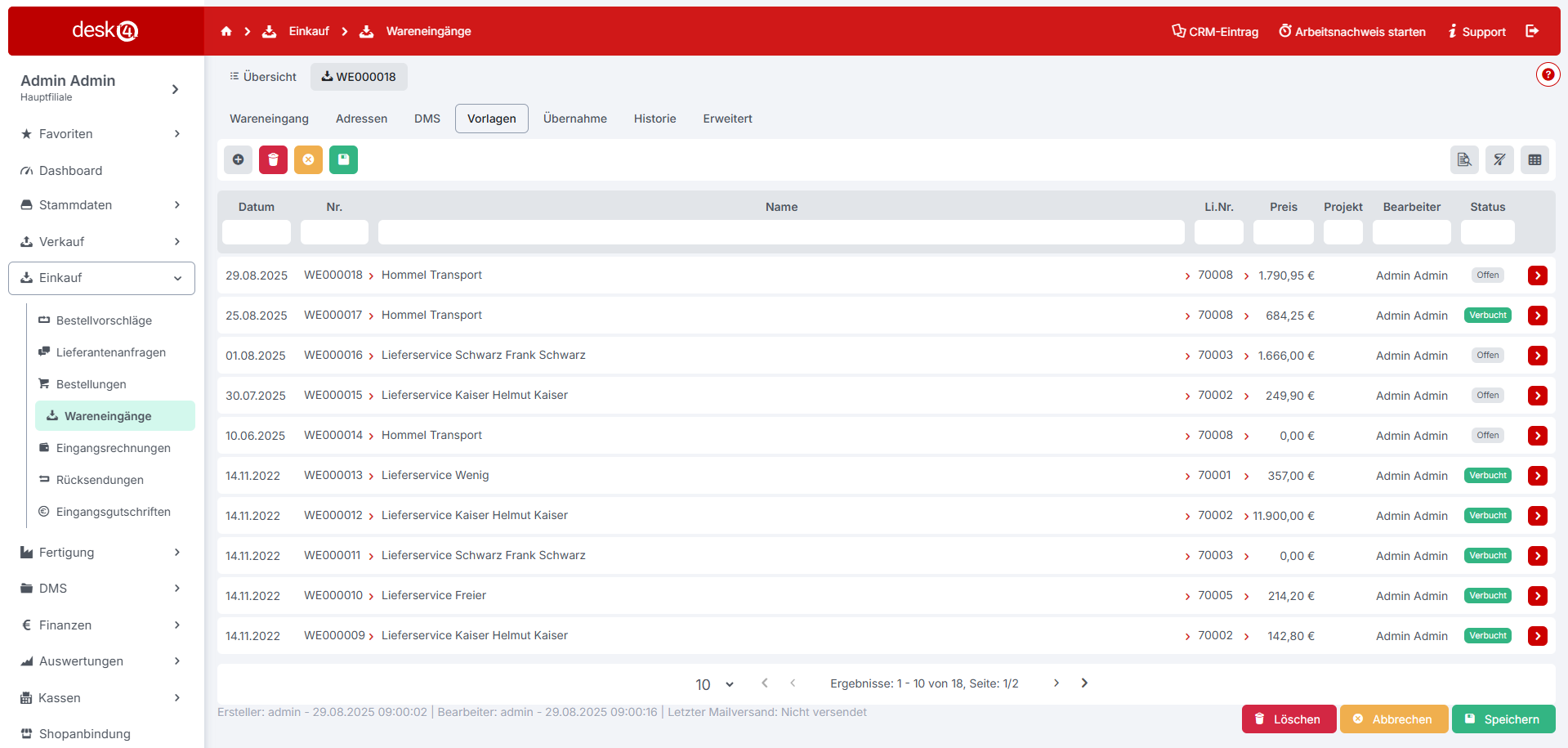1568x748 pixels.
Task: Open row arrow for WE000017
Action: click(1537, 316)
